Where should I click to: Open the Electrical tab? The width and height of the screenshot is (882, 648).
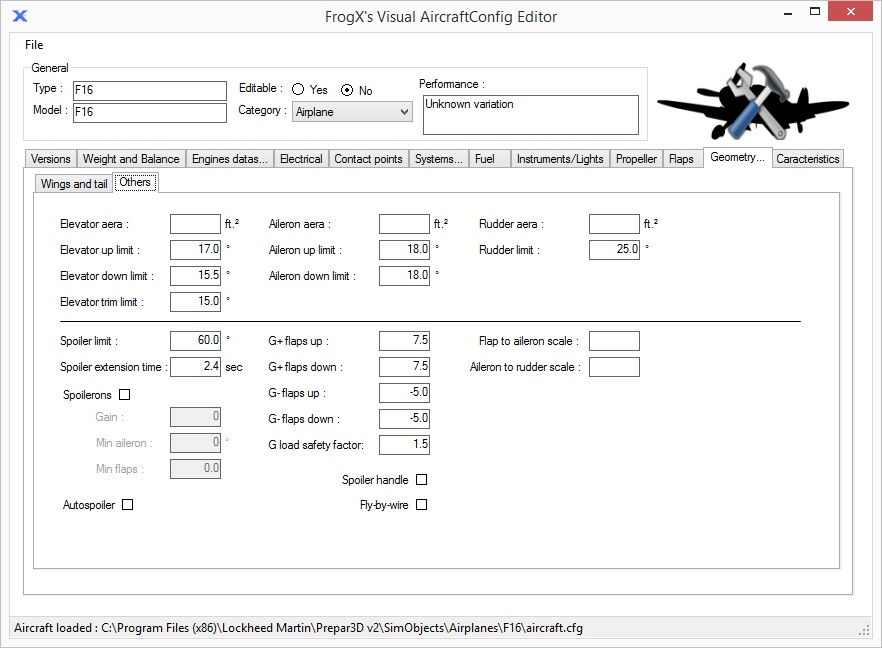click(301, 159)
